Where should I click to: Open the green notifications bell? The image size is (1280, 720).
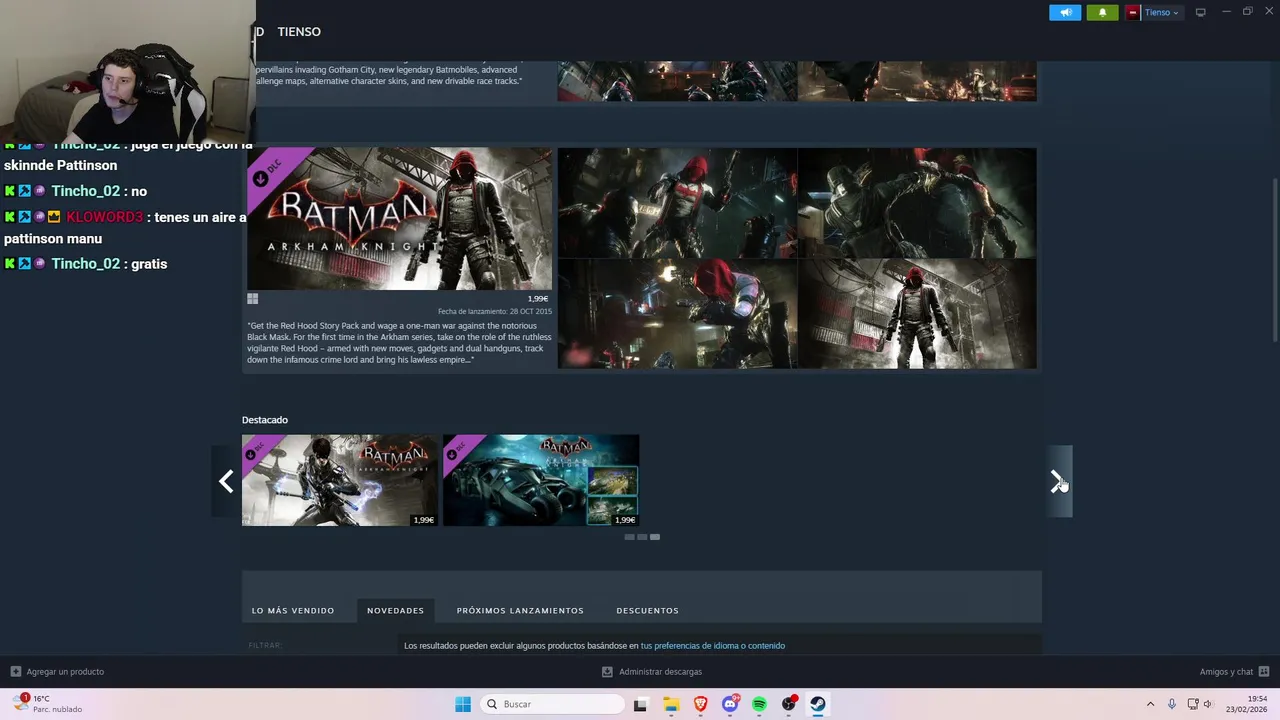[x=1102, y=12]
